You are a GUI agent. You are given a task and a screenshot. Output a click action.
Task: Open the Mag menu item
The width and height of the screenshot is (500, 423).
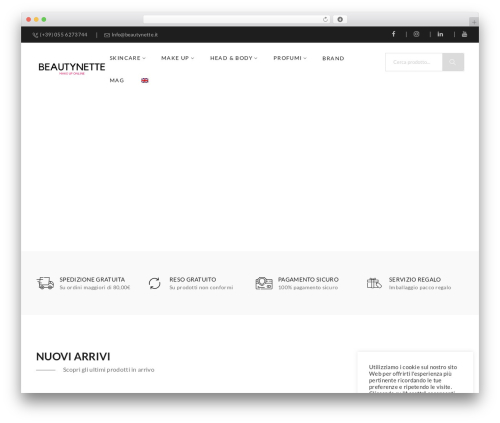point(117,80)
